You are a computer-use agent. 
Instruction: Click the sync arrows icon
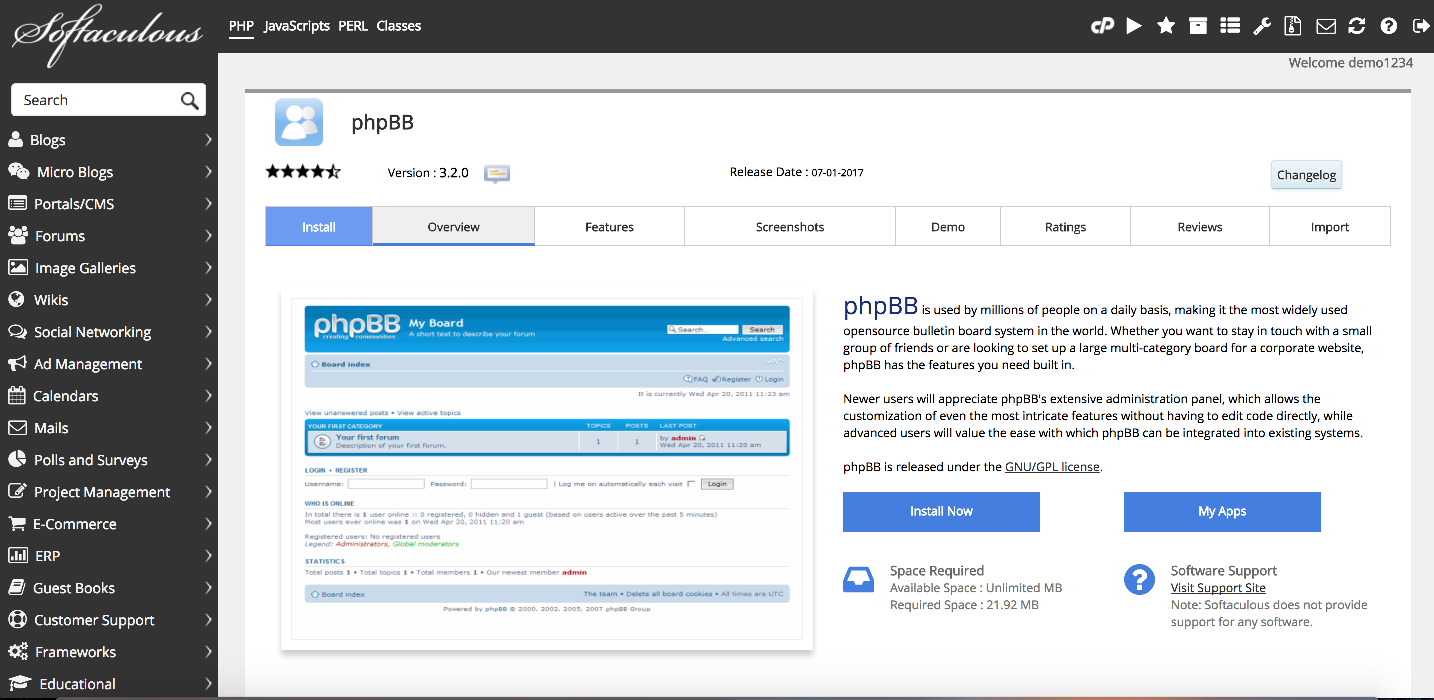click(x=1357, y=26)
